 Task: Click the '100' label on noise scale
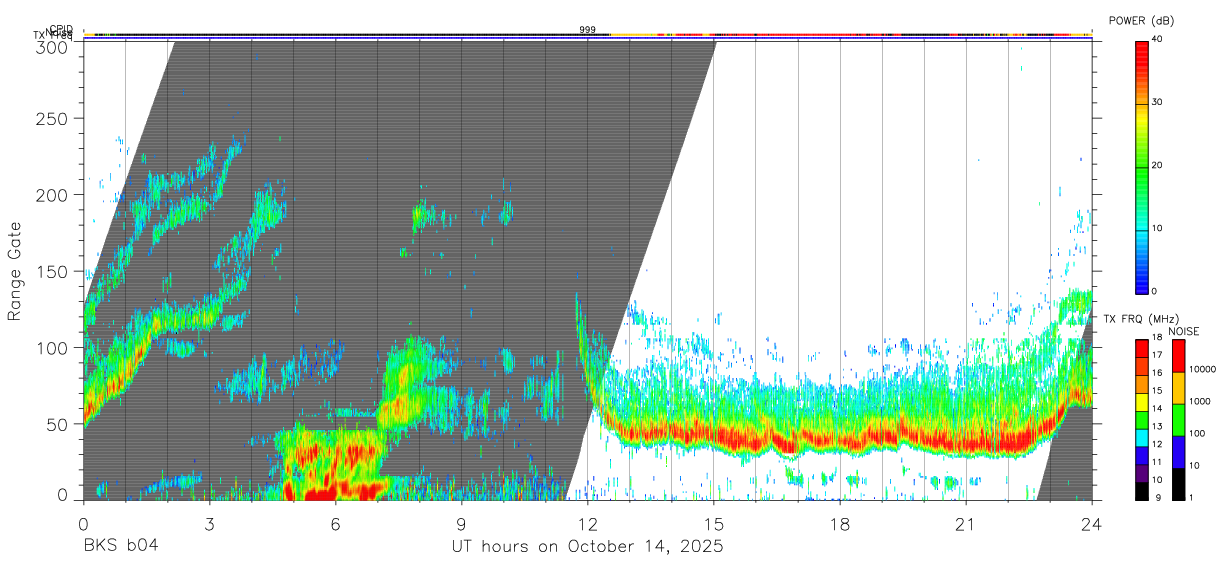1197,434
